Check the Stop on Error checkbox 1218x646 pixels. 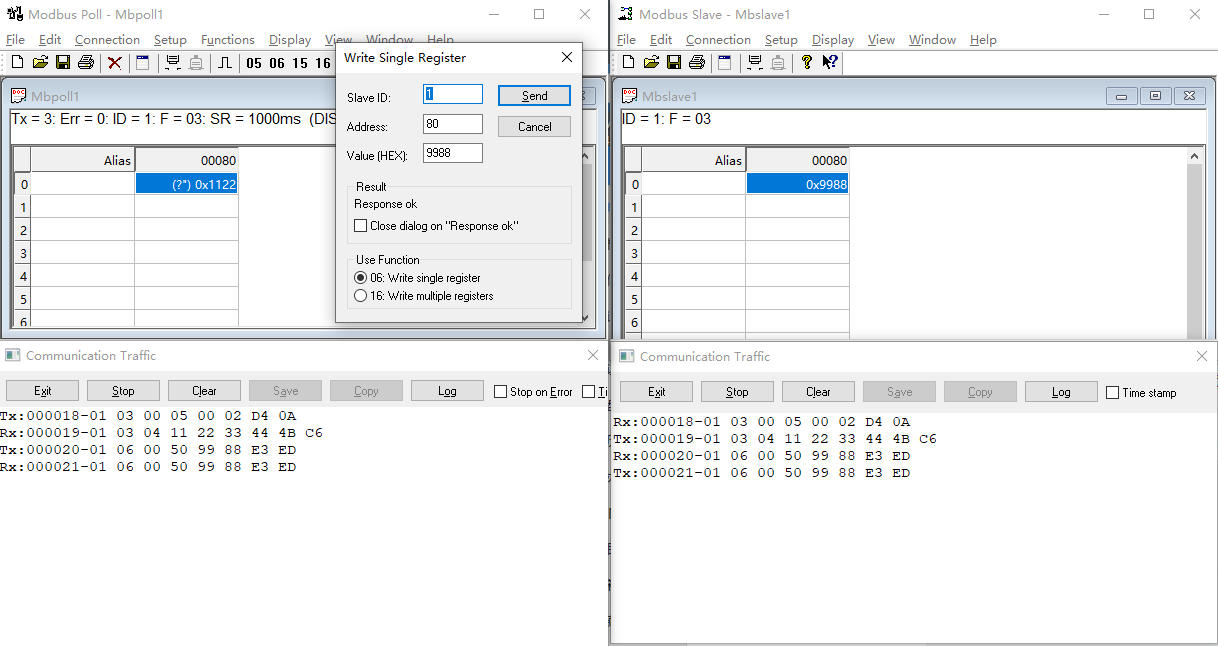coord(500,392)
